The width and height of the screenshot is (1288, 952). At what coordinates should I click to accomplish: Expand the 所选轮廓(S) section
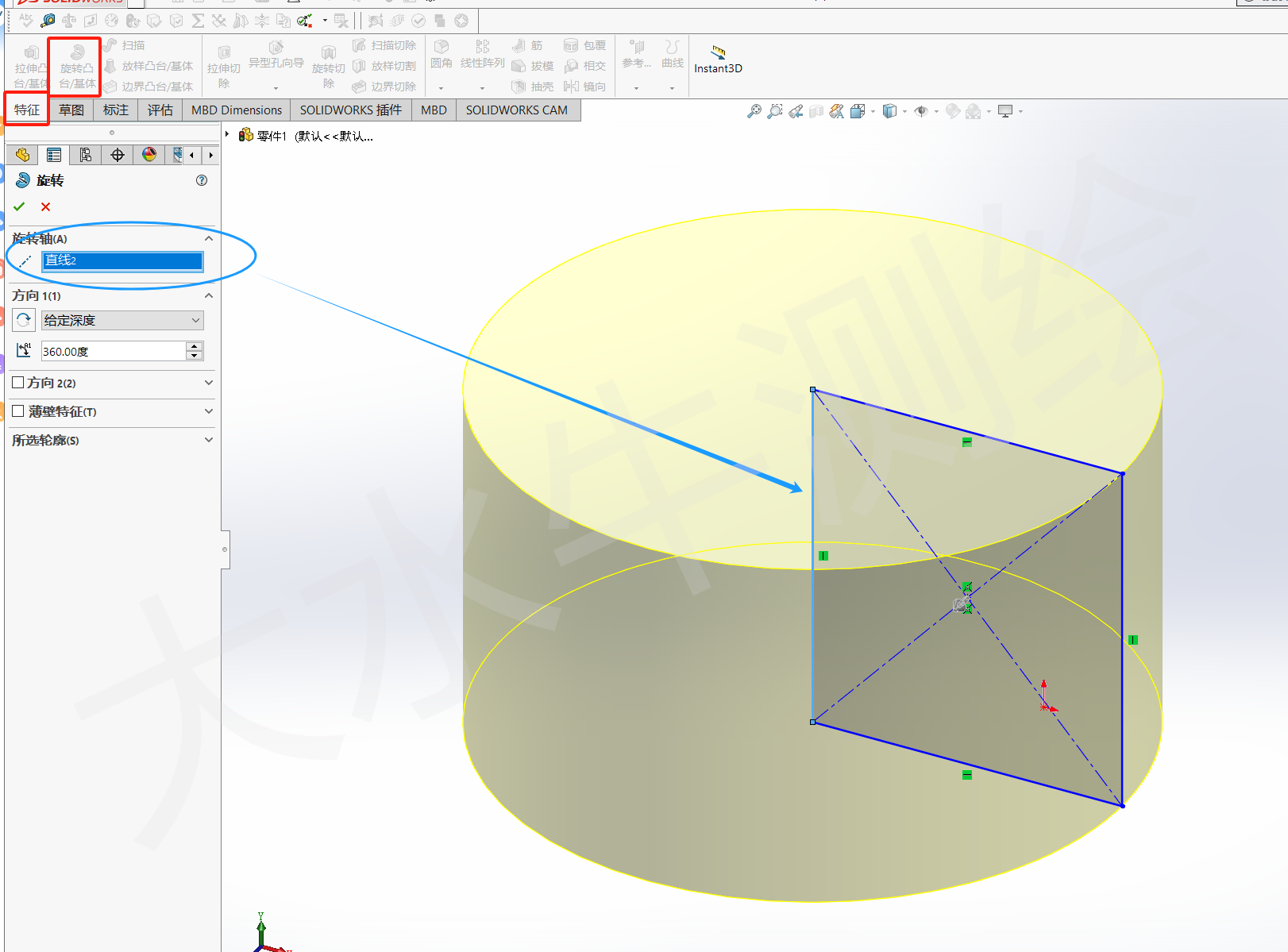tap(208, 439)
